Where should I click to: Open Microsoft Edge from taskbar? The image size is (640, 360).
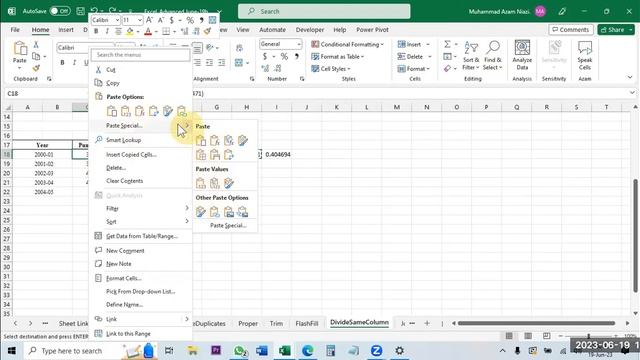click(308, 351)
